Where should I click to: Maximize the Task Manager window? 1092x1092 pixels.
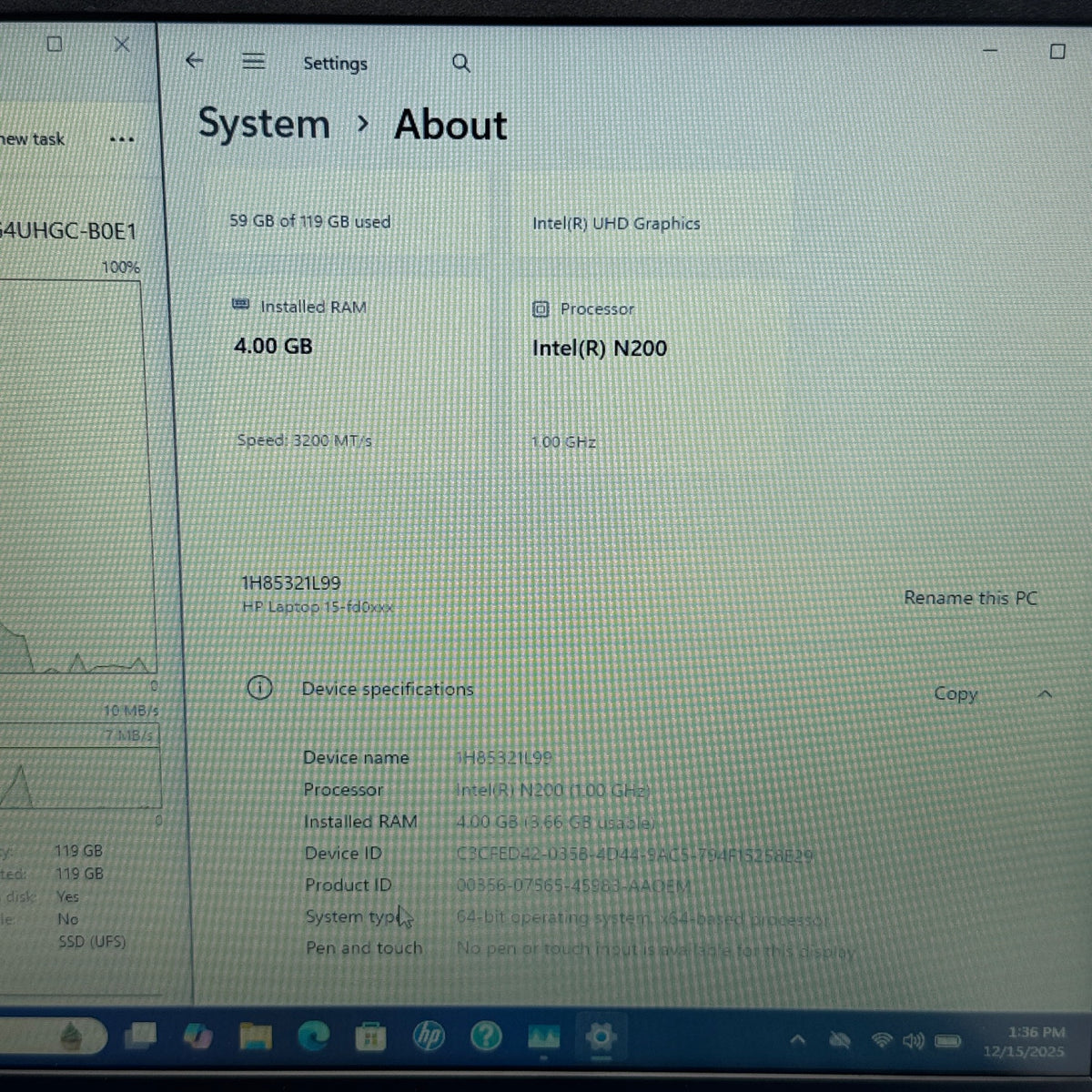(55, 44)
